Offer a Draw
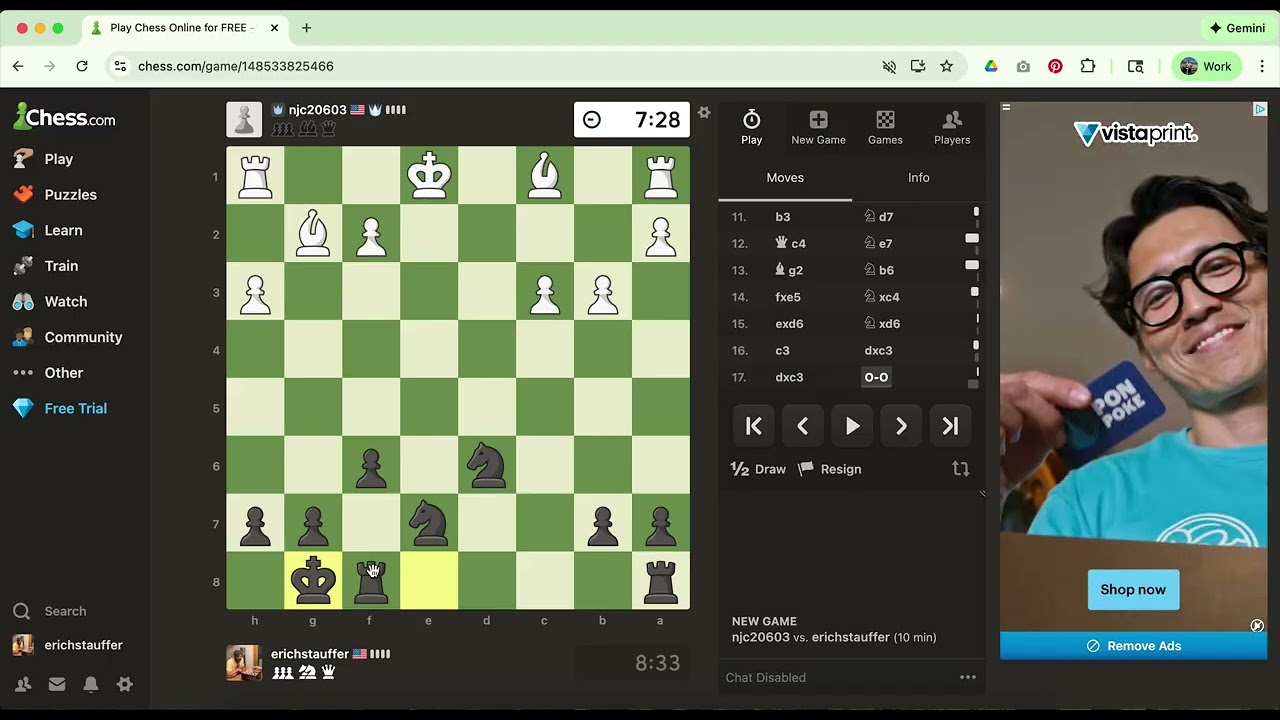Viewport: 1280px width, 720px height. [x=759, y=469]
